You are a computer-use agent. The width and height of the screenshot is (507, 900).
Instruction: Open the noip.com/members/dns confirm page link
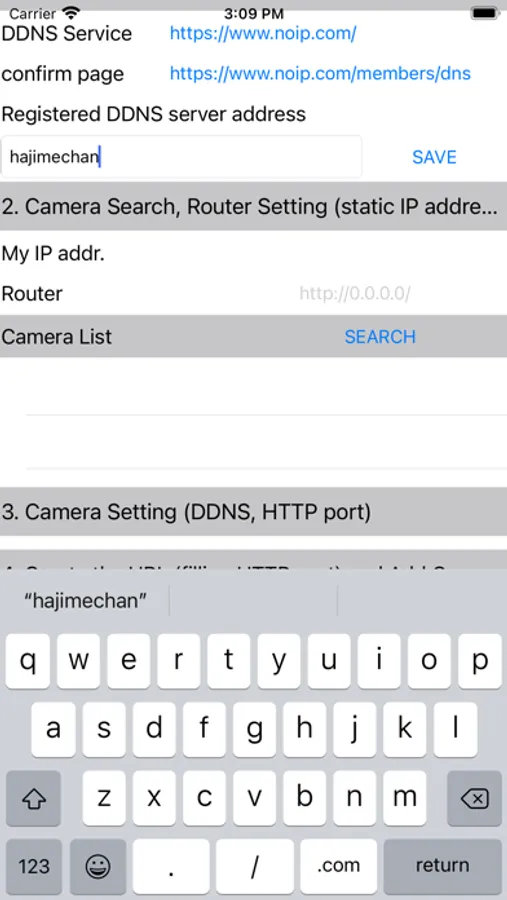click(x=320, y=73)
